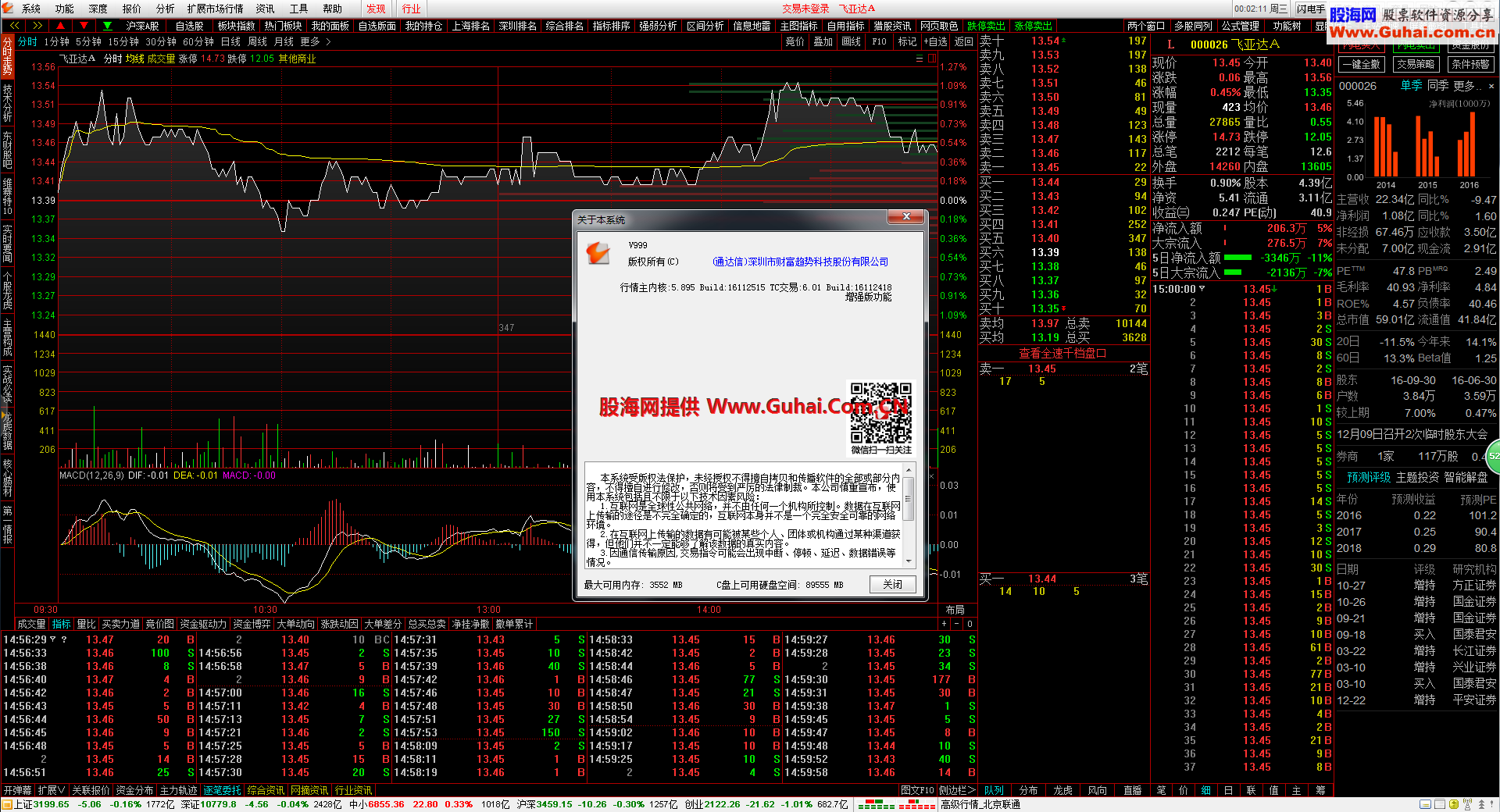This screenshot has height=812, width=1500.
Task: Click the +自选 button
Action: point(935,41)
